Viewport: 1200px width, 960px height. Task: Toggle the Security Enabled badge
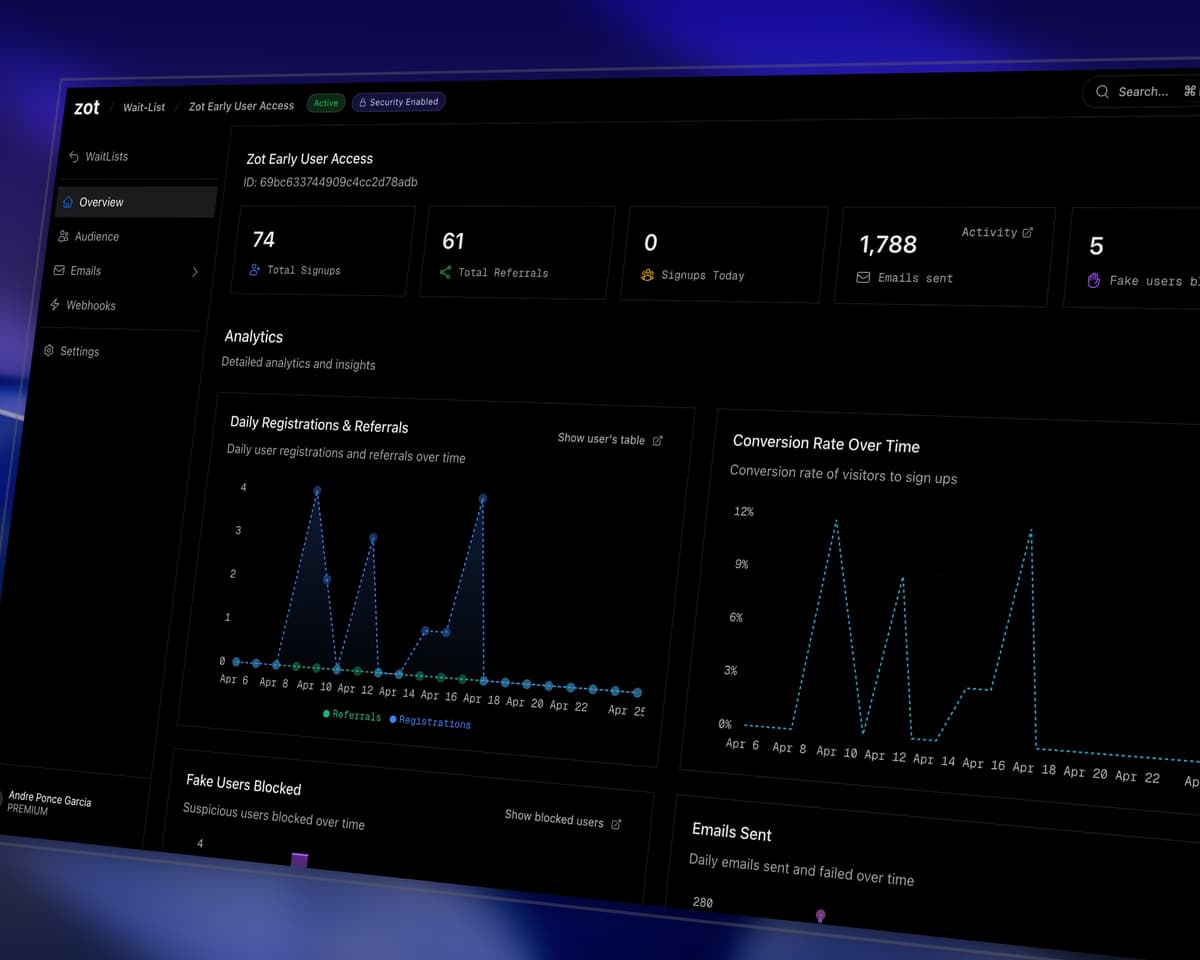click(x=398, y=101)
